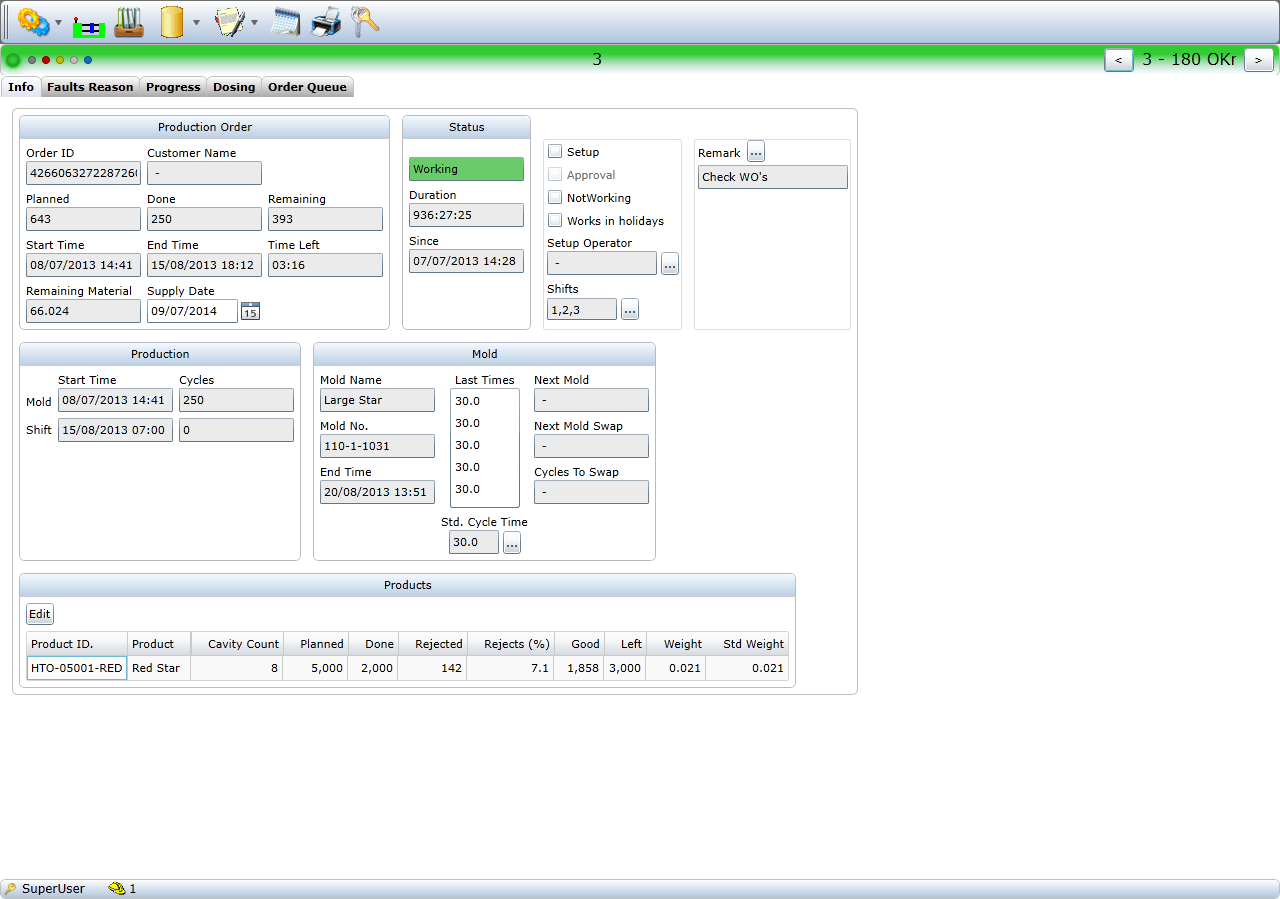
Task: Click the Edit button in Products
Action: click(x=39, y=615)
